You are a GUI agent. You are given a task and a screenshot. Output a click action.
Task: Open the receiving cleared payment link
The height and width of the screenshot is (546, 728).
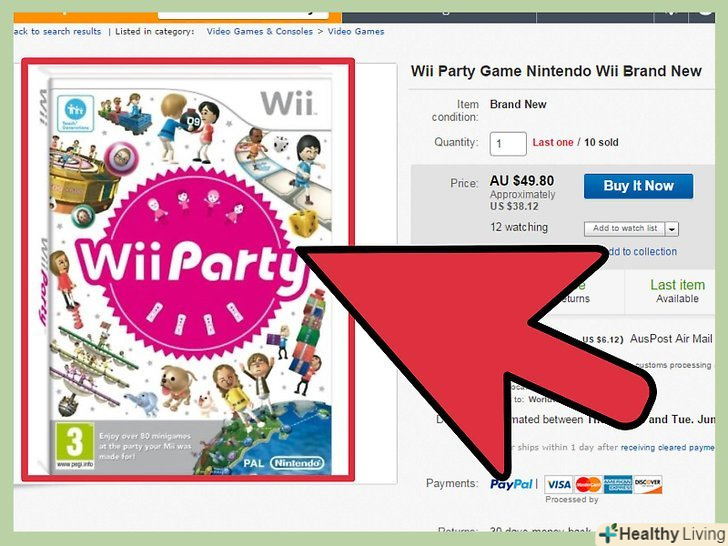(x=668, y=448)
